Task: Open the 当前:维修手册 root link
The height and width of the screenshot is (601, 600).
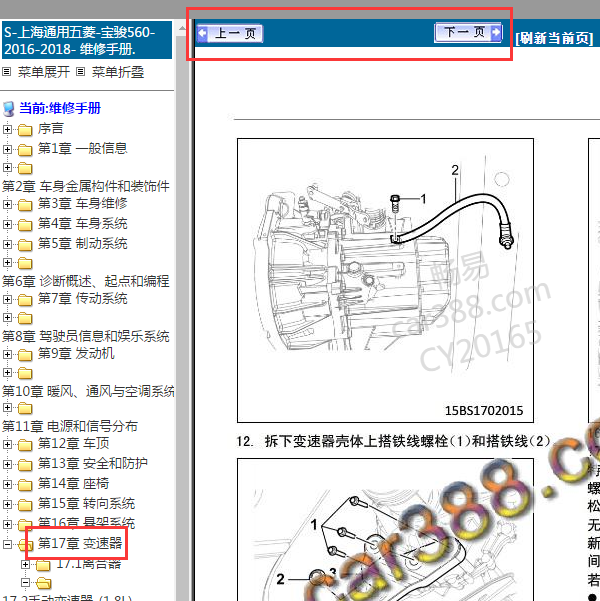Action: coord(60,108)
